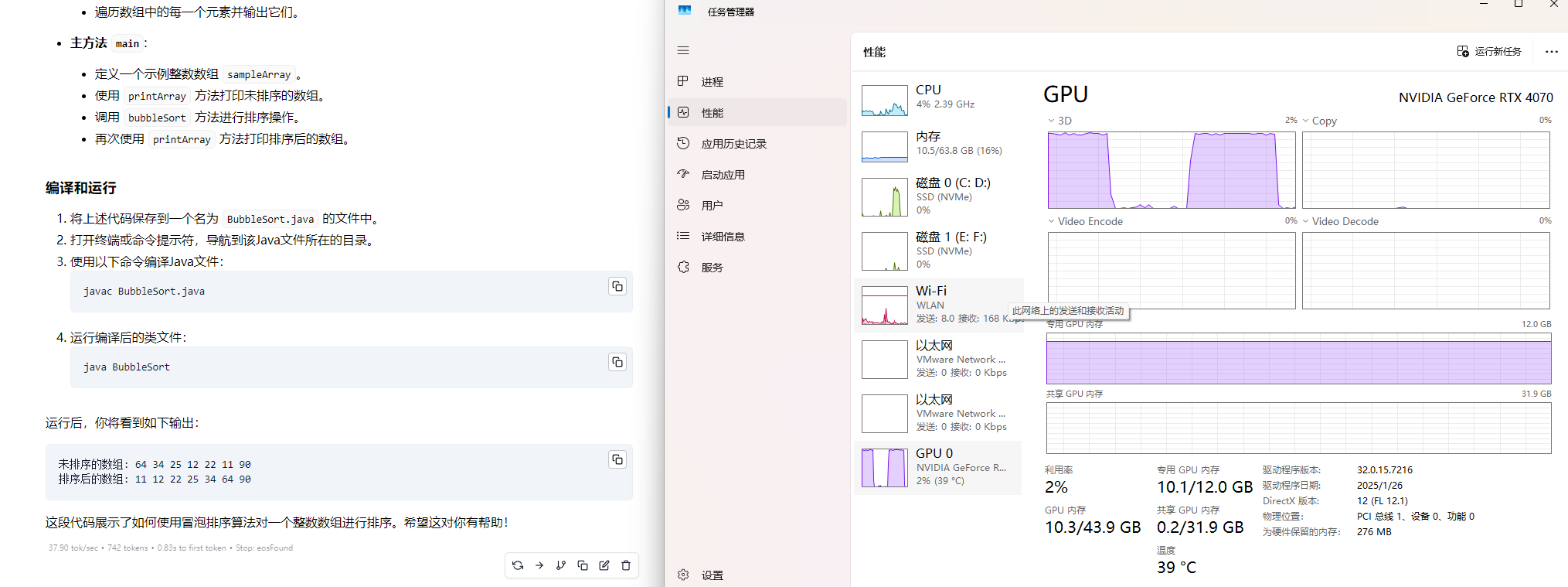The height and width of the screenshot is (587, 1568).
Task: Delete the message with the trash icon
Action: click(x=626, y=565)
